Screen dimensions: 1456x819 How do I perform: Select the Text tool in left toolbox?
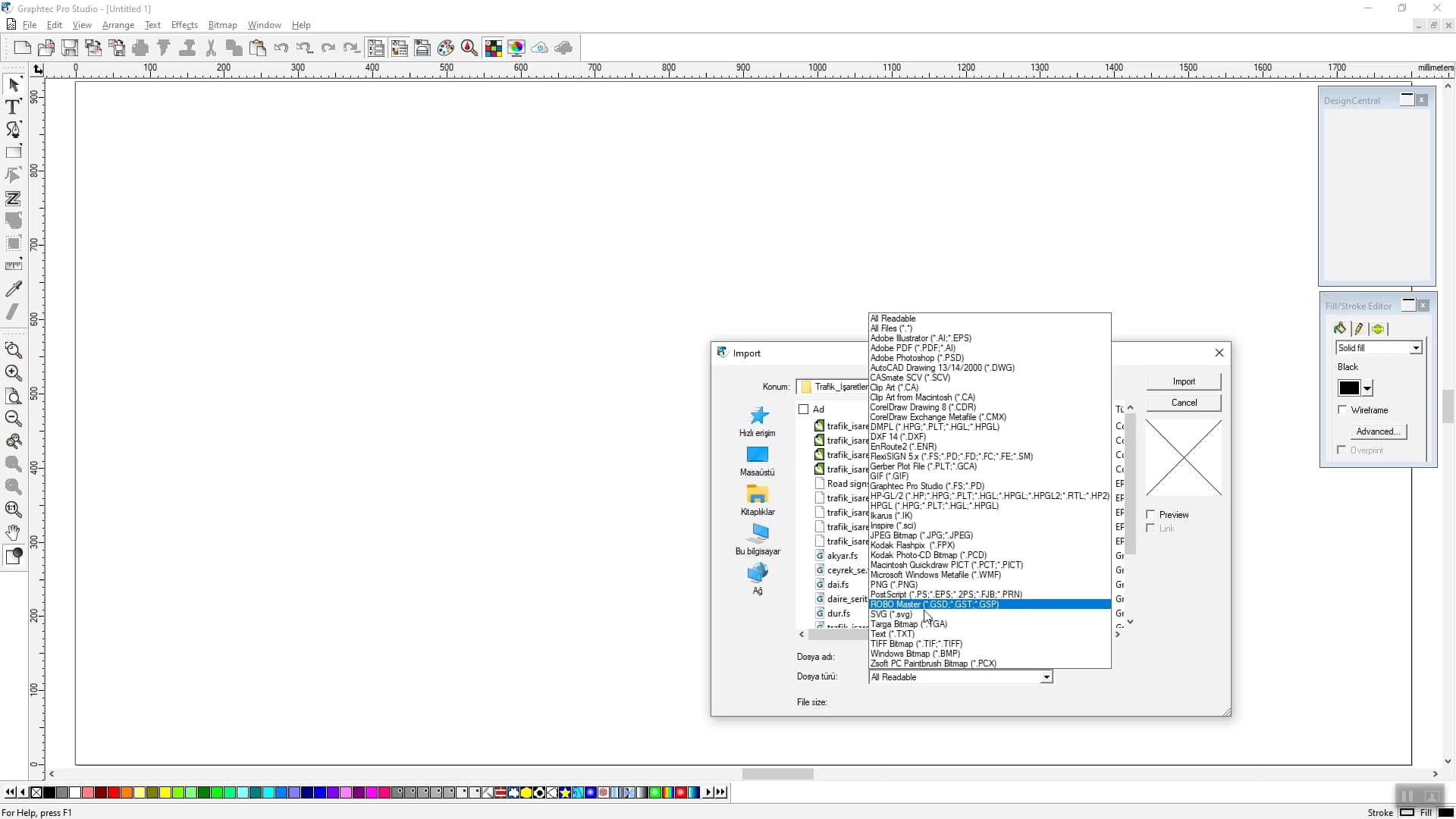13,107
